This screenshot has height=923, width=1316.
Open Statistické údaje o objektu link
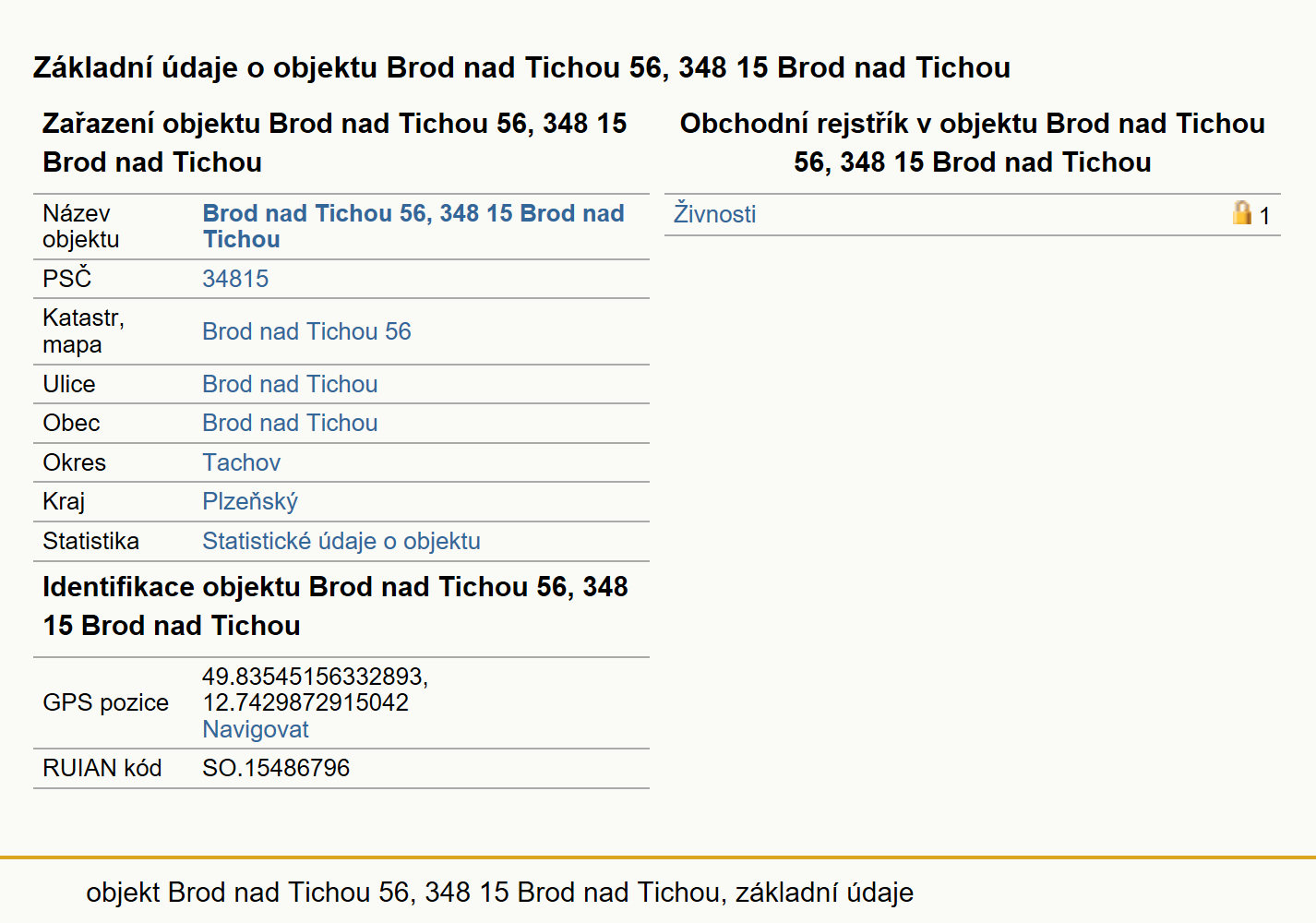[341, 541]
